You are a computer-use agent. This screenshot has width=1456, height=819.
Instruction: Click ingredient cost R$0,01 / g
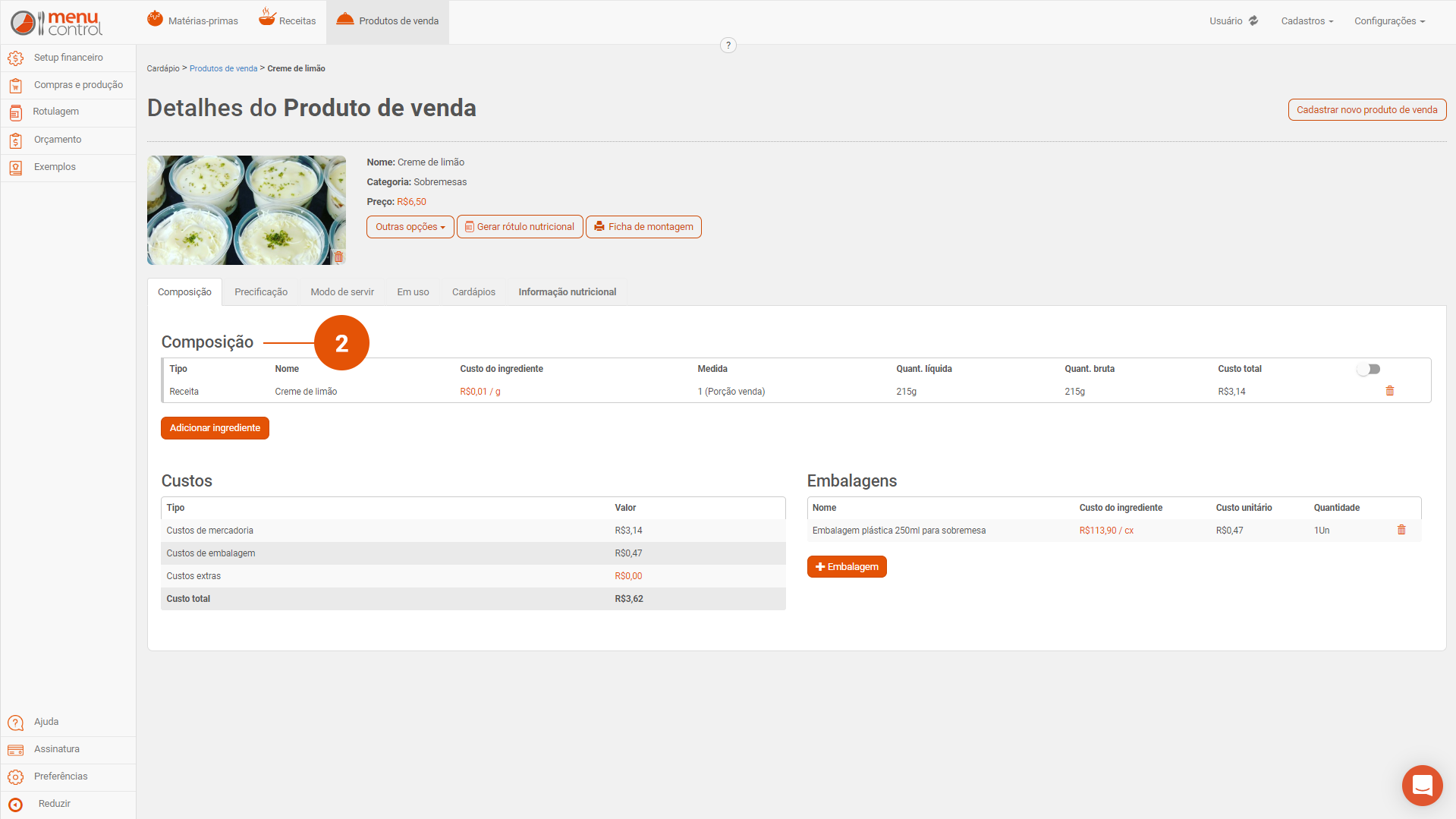[480, 392]
